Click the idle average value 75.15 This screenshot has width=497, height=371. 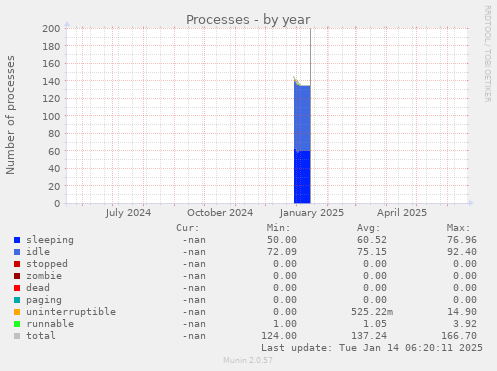[x=372, y=252]
